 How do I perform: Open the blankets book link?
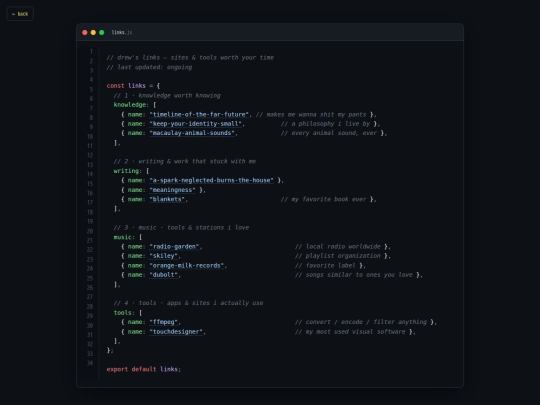167,199
